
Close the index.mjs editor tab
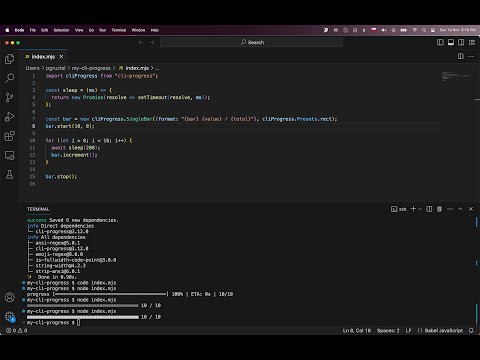pyautogui.click(x=61, y=57)
